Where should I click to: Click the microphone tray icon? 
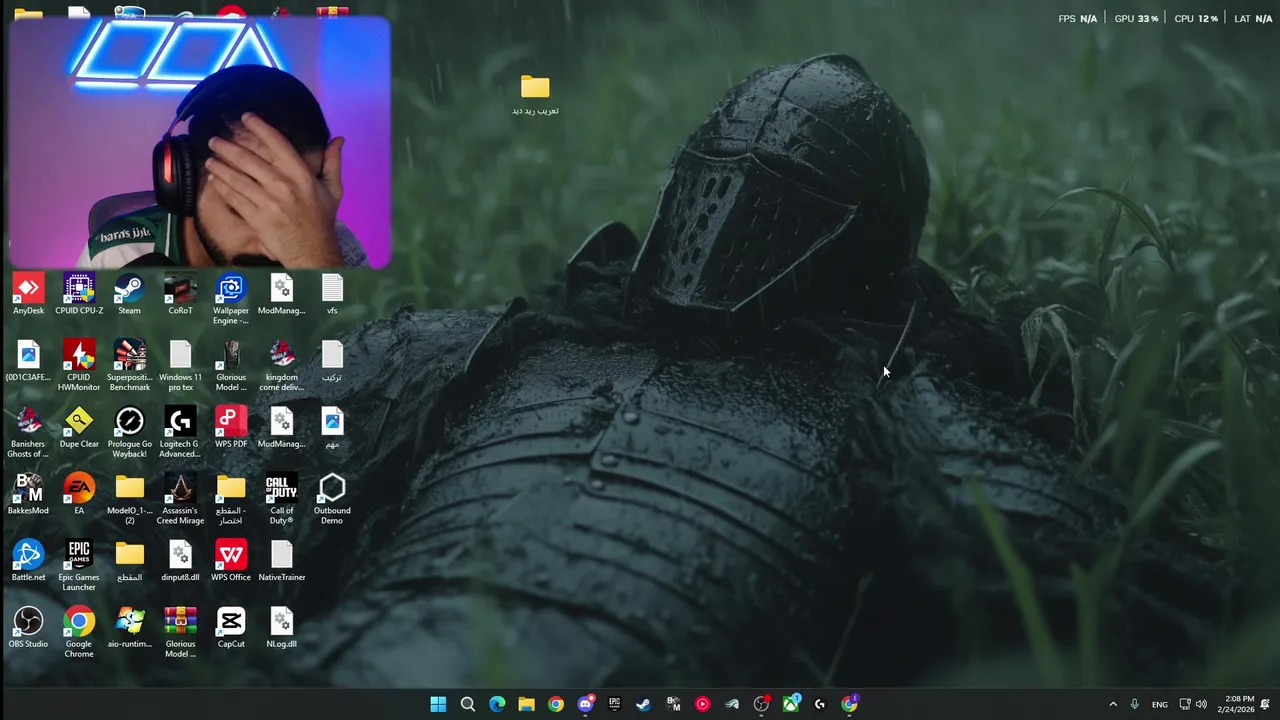pos(1134,704)
